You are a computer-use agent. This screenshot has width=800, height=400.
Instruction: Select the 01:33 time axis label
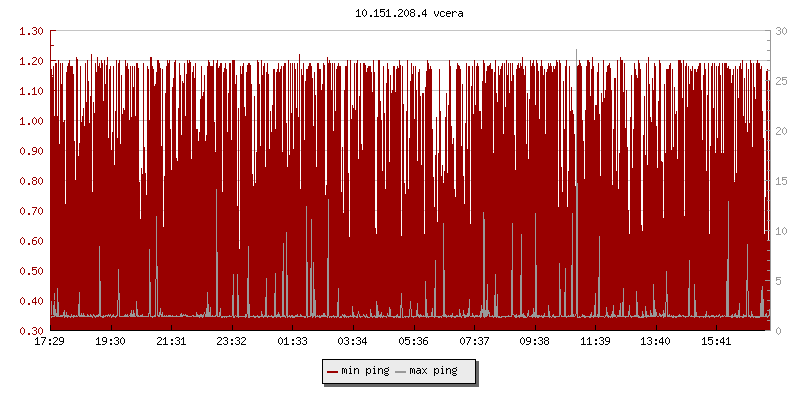click(x=292, y=342)
